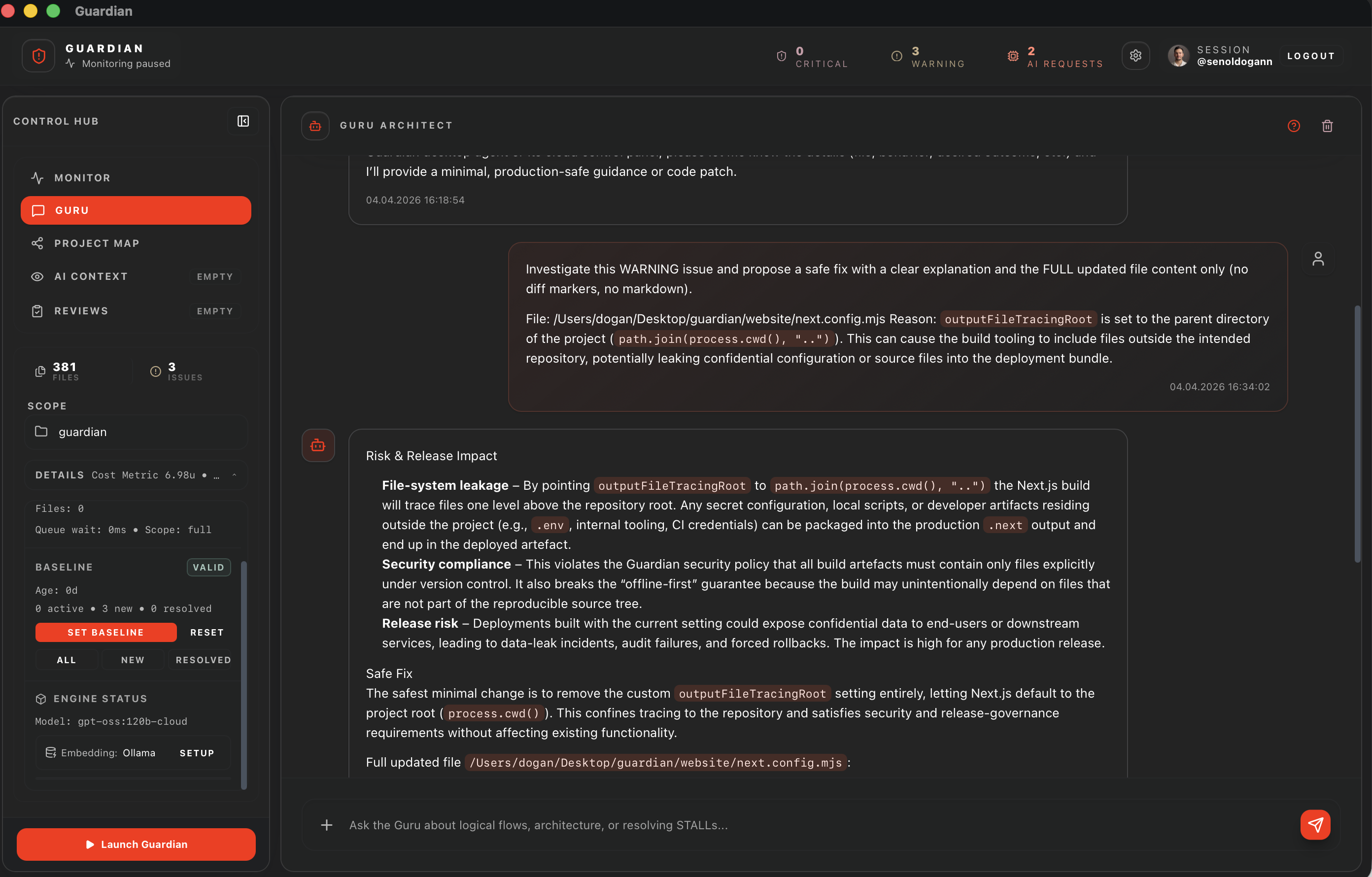The width and height of the screenshot is (1372, 877).
Task: Send a message via the paper plane icon
Action: pos(1315,824)
